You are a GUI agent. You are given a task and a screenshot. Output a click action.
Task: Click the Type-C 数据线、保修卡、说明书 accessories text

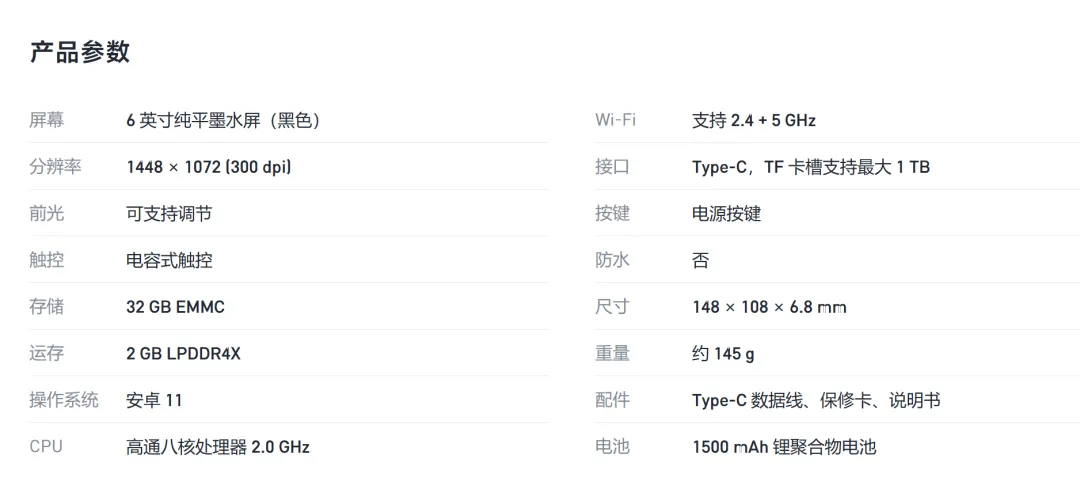816,400
